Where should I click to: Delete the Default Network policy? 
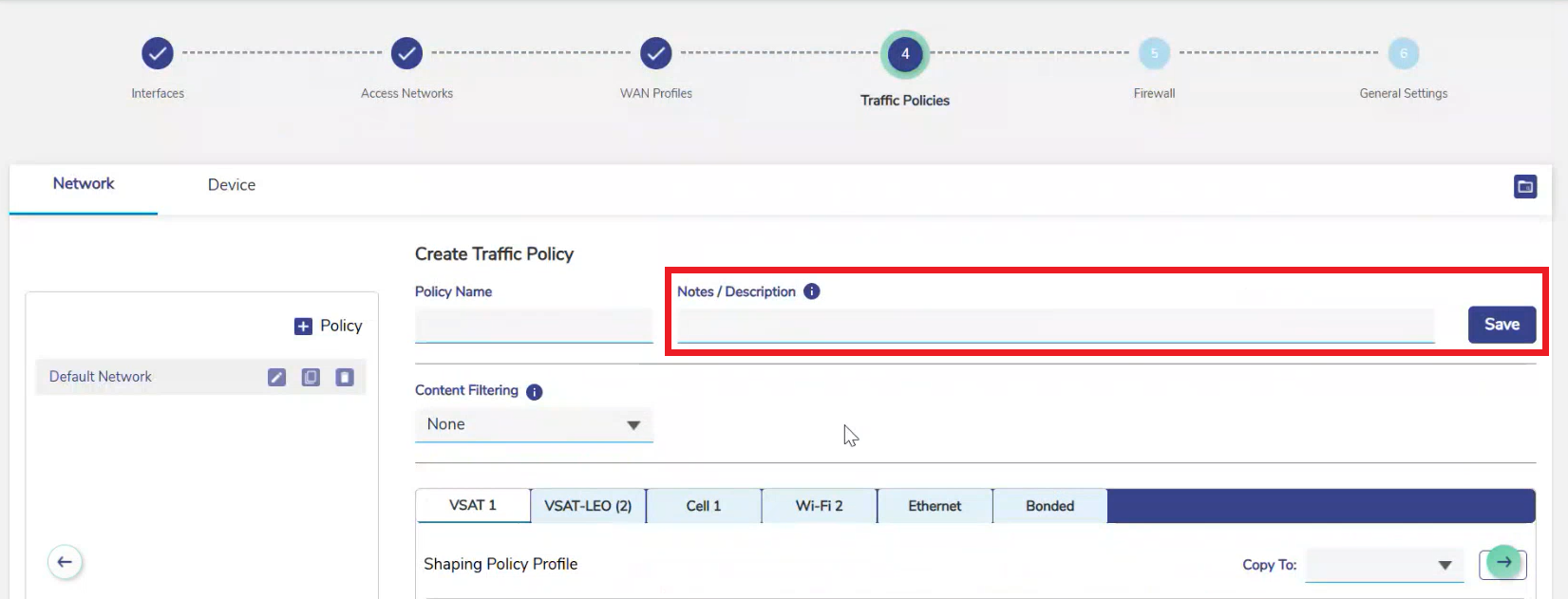tap(345, 378)
